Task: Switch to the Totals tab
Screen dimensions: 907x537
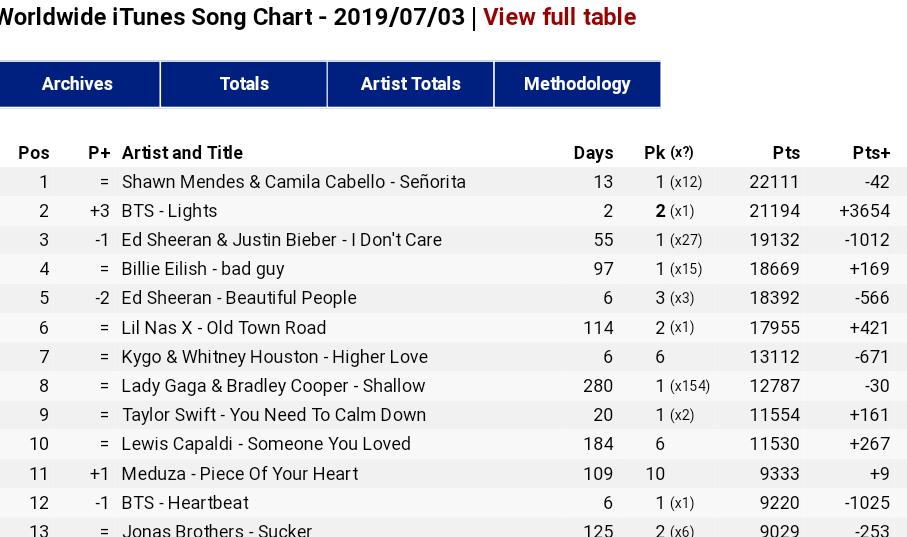Action: pos(244,84)
